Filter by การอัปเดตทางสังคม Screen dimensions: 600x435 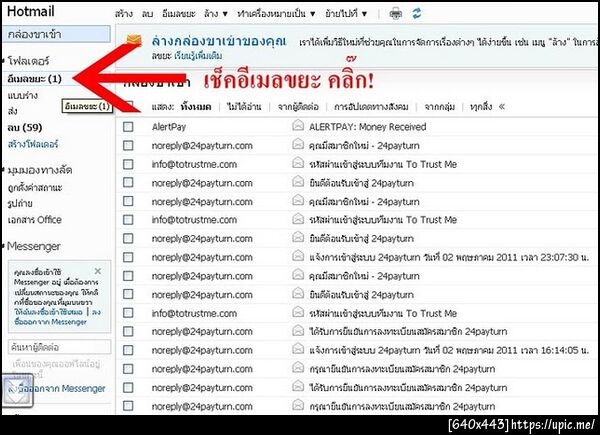tap(371, 107)
